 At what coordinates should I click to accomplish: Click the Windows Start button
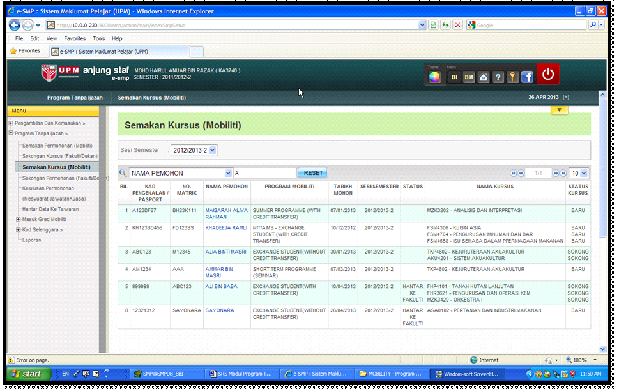(28, 374)
